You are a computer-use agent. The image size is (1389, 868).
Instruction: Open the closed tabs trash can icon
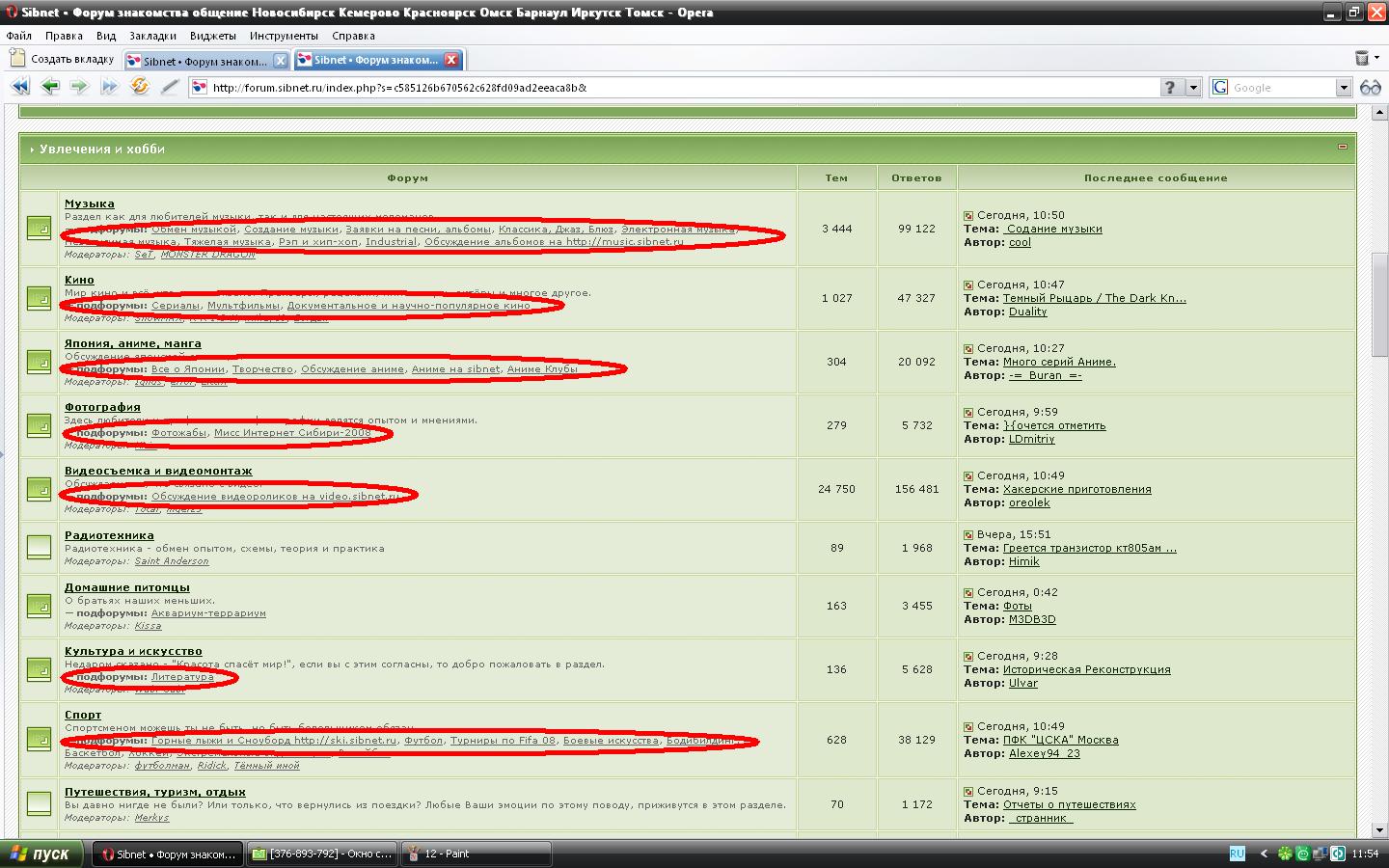tap(1361, 59)
